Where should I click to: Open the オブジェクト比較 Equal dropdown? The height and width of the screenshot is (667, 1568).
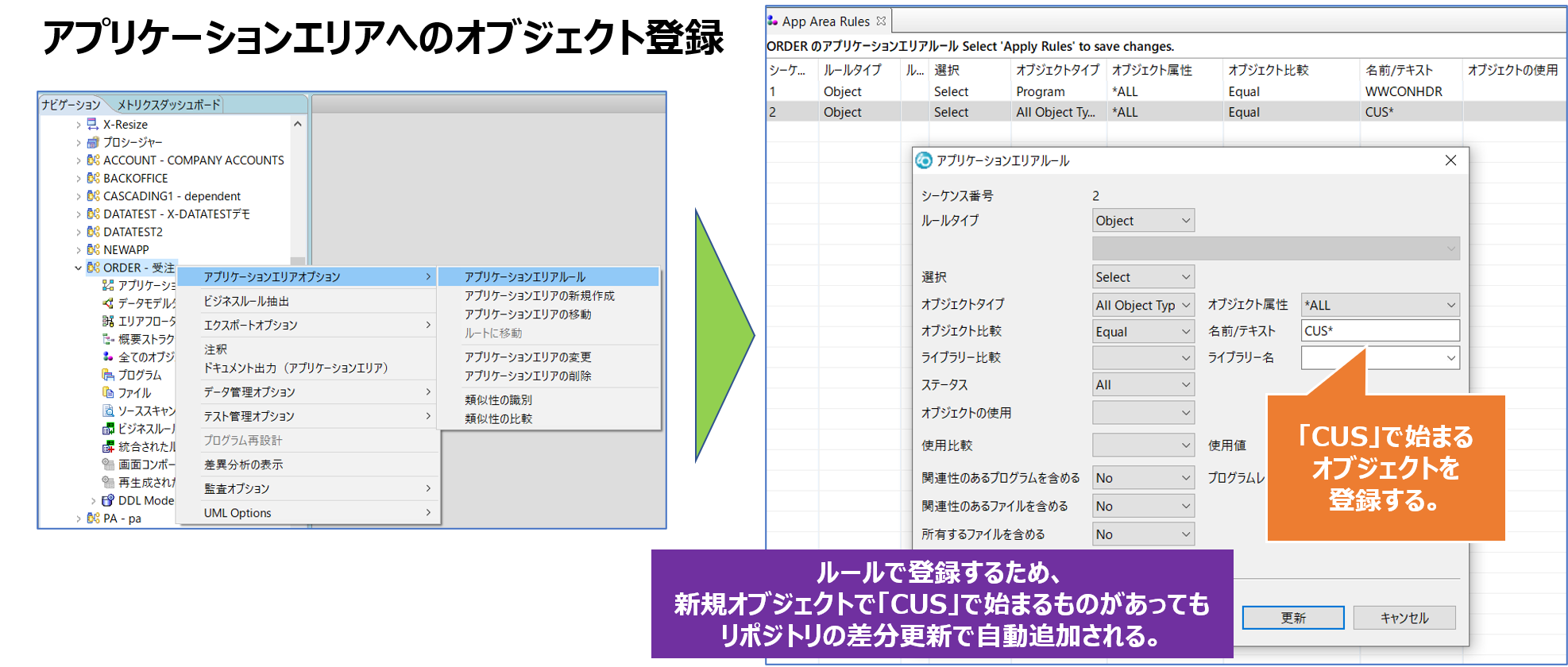(1143, 332)
